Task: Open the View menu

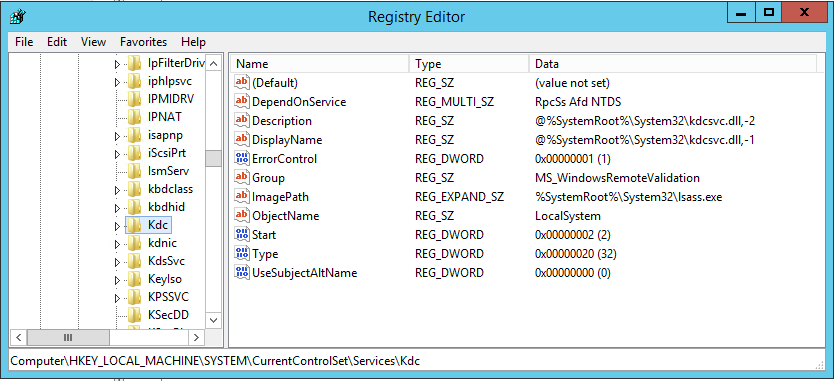Action: click(93, 42)
